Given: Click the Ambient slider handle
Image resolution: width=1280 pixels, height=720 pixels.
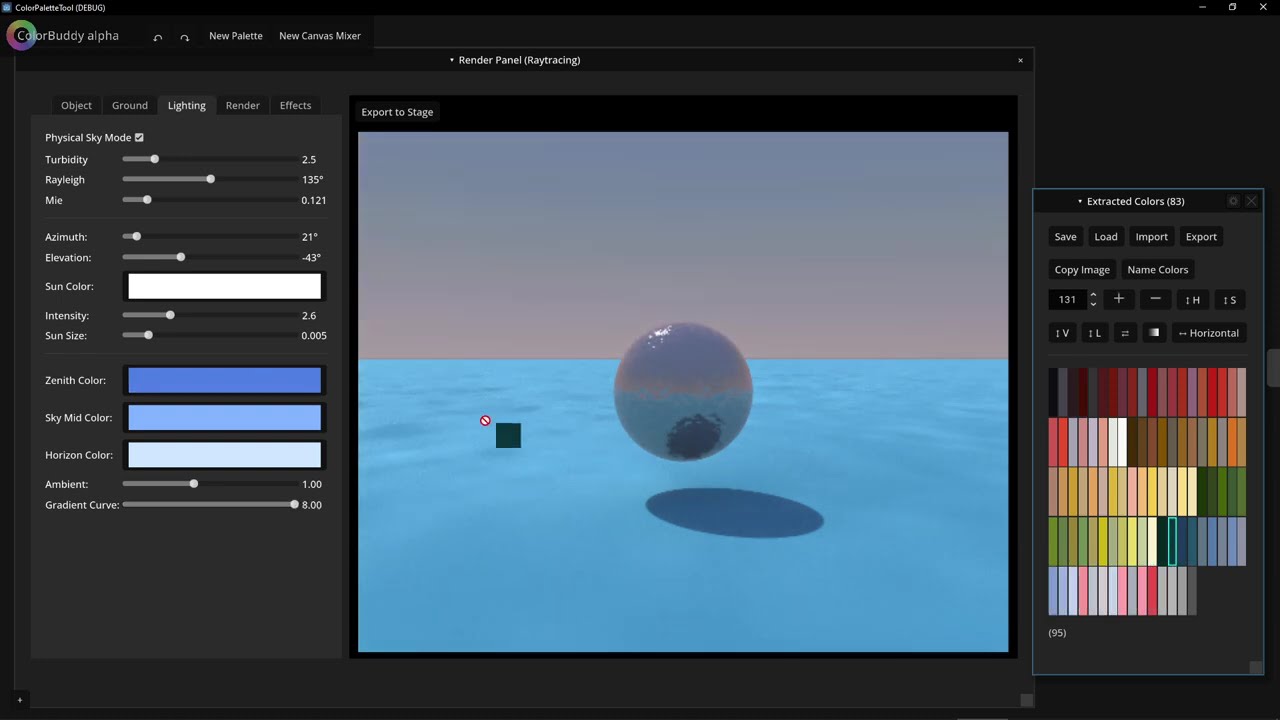Looking at the screenshot, I should [x=193, y=484].
